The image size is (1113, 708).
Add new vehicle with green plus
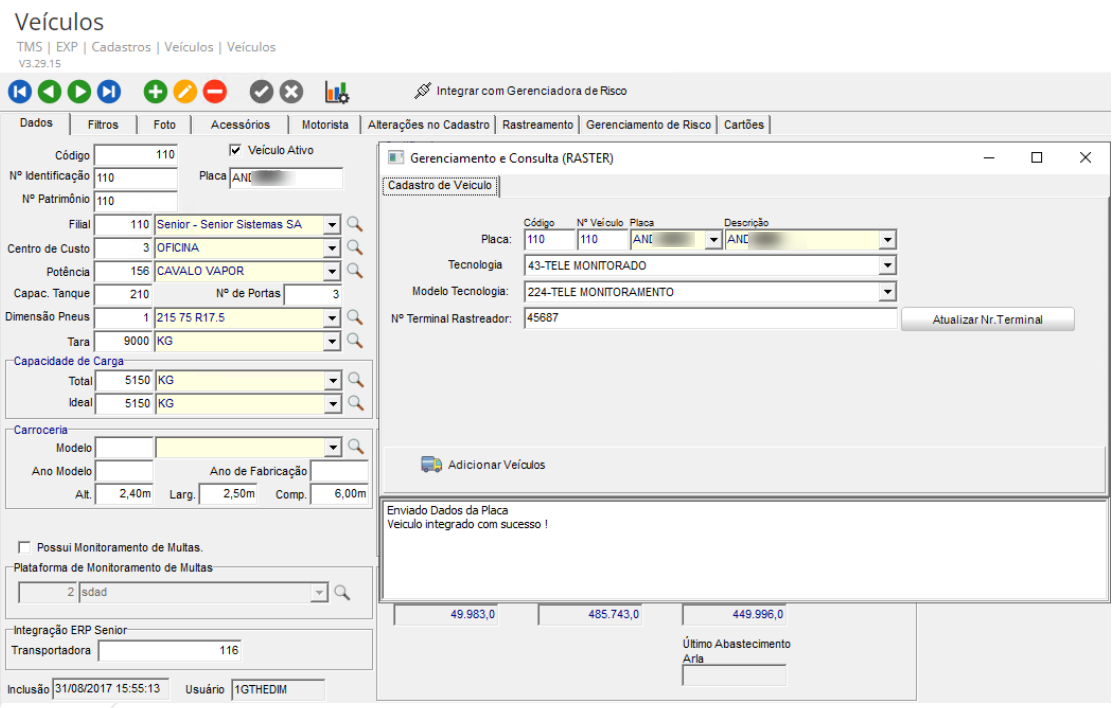click(x=155, y=92)
